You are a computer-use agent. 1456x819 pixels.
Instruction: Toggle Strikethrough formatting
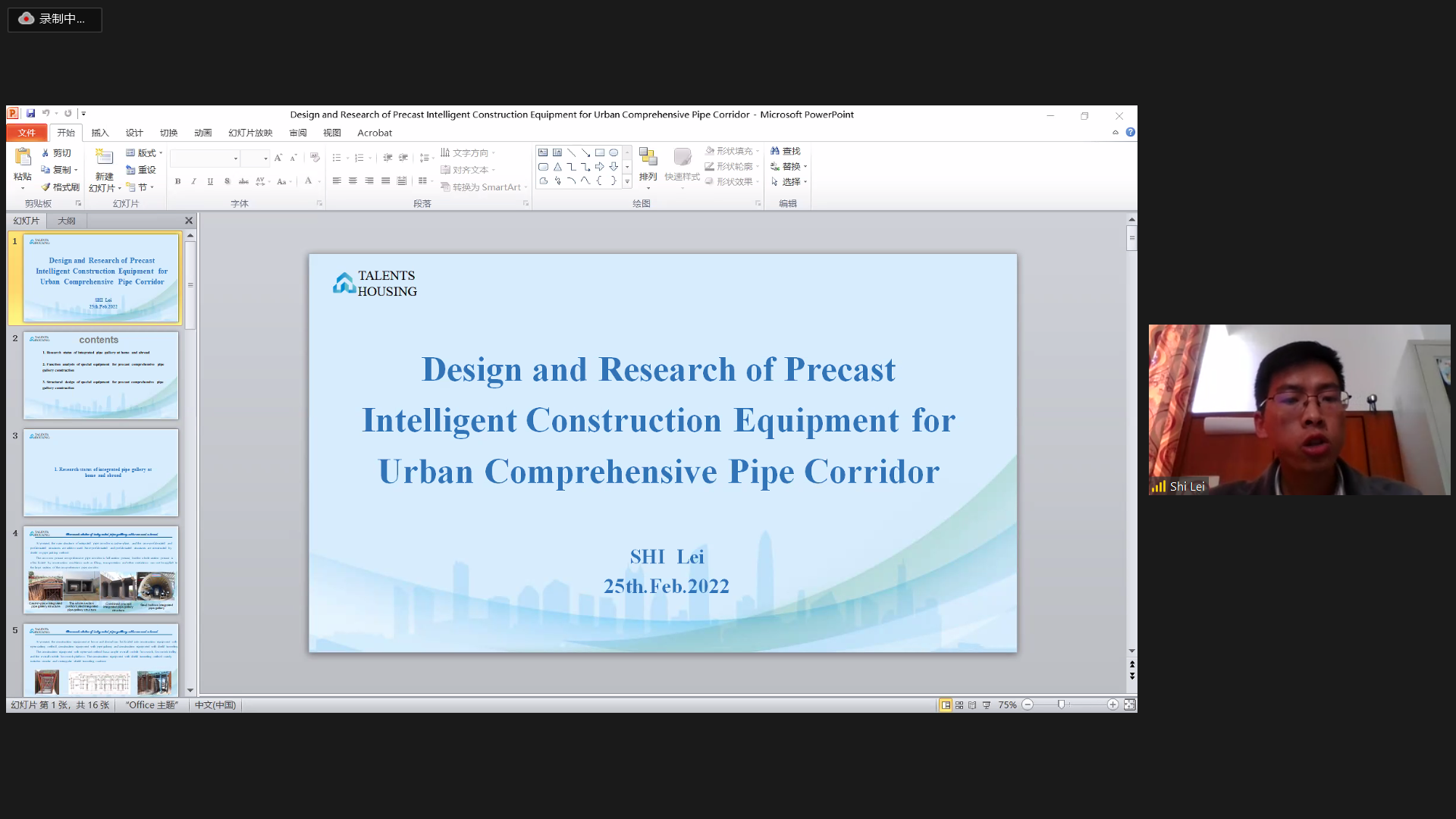(x=243, y=181)
